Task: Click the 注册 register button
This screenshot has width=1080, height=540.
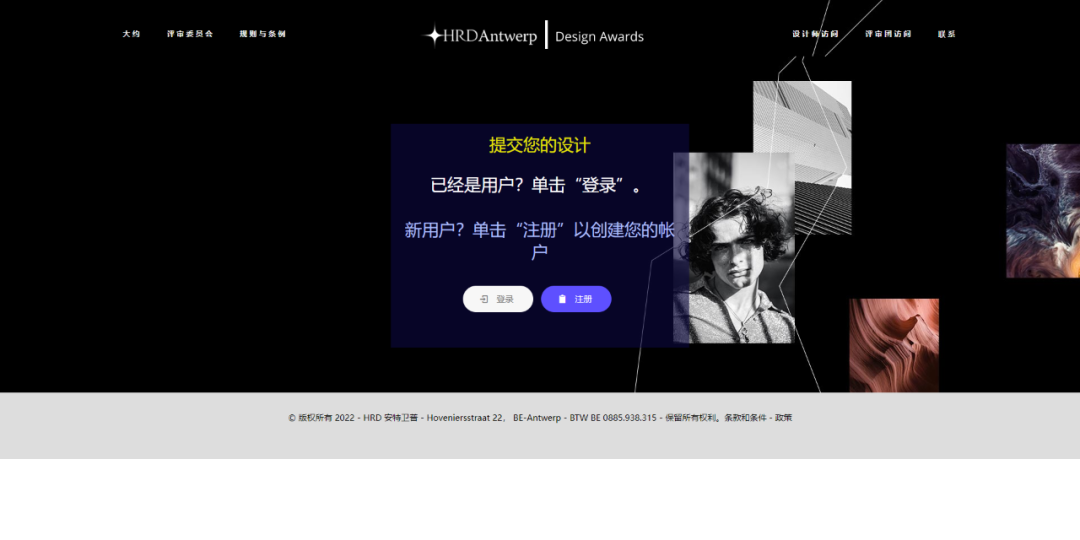Action: [576, 299]
